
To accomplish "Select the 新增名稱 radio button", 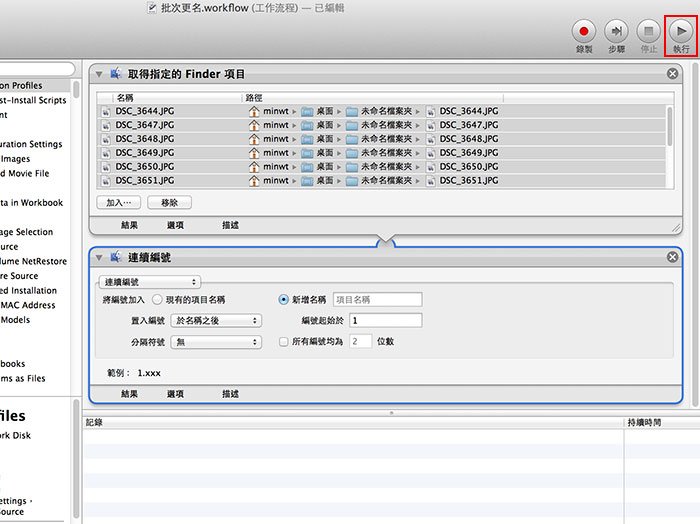I will point(283,299).
